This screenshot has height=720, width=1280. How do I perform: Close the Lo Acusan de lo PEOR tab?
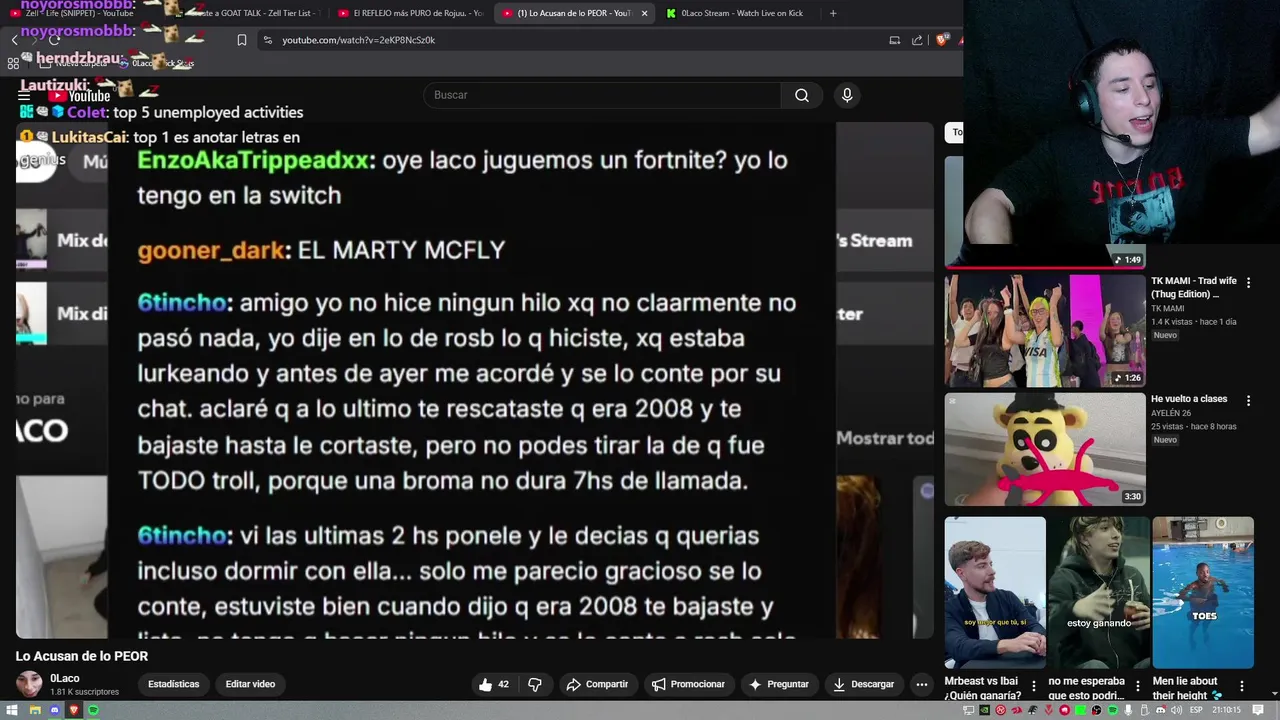(644, 13)
